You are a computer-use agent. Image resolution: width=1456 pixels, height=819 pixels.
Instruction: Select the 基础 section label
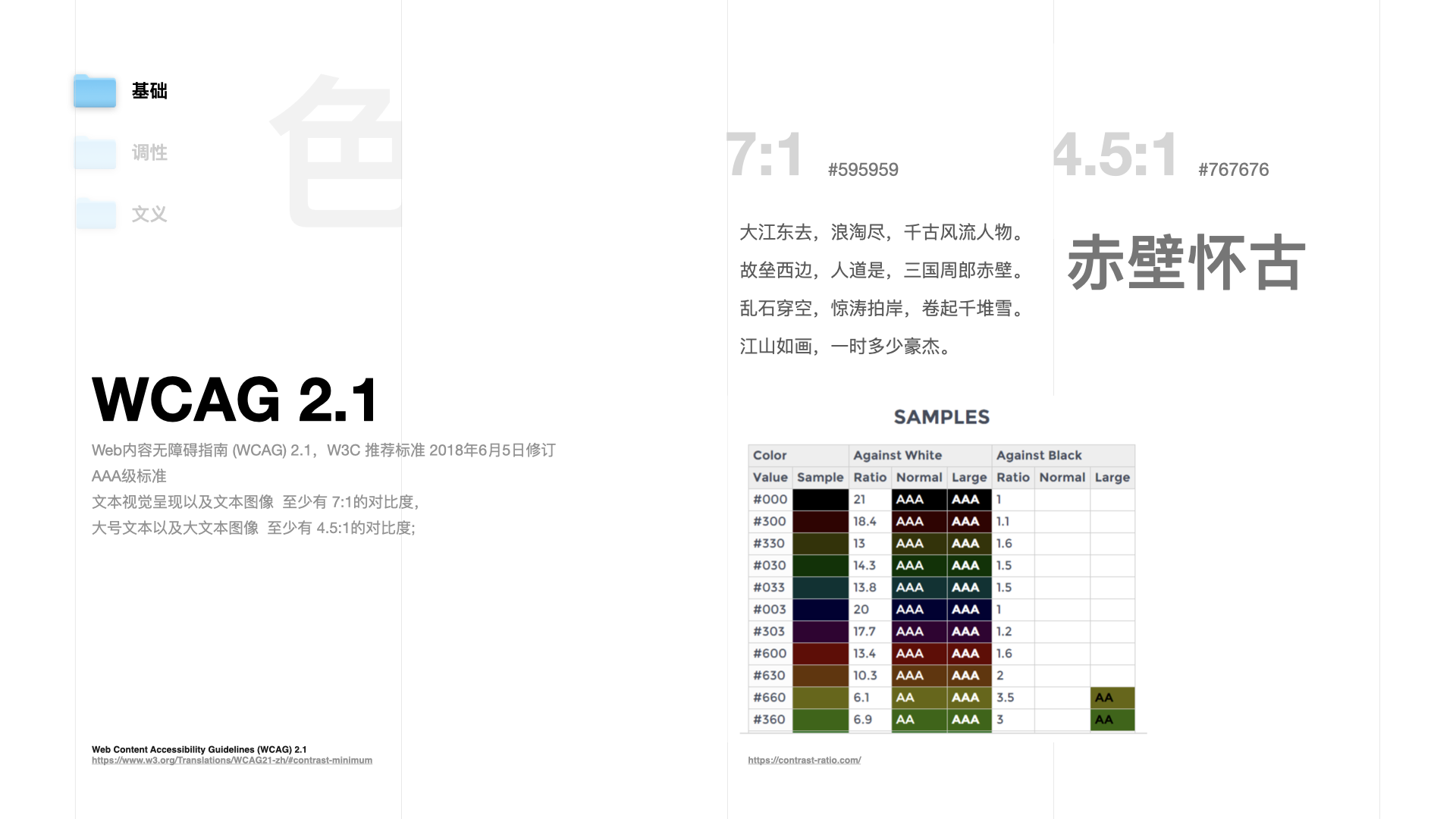[149, 91]
